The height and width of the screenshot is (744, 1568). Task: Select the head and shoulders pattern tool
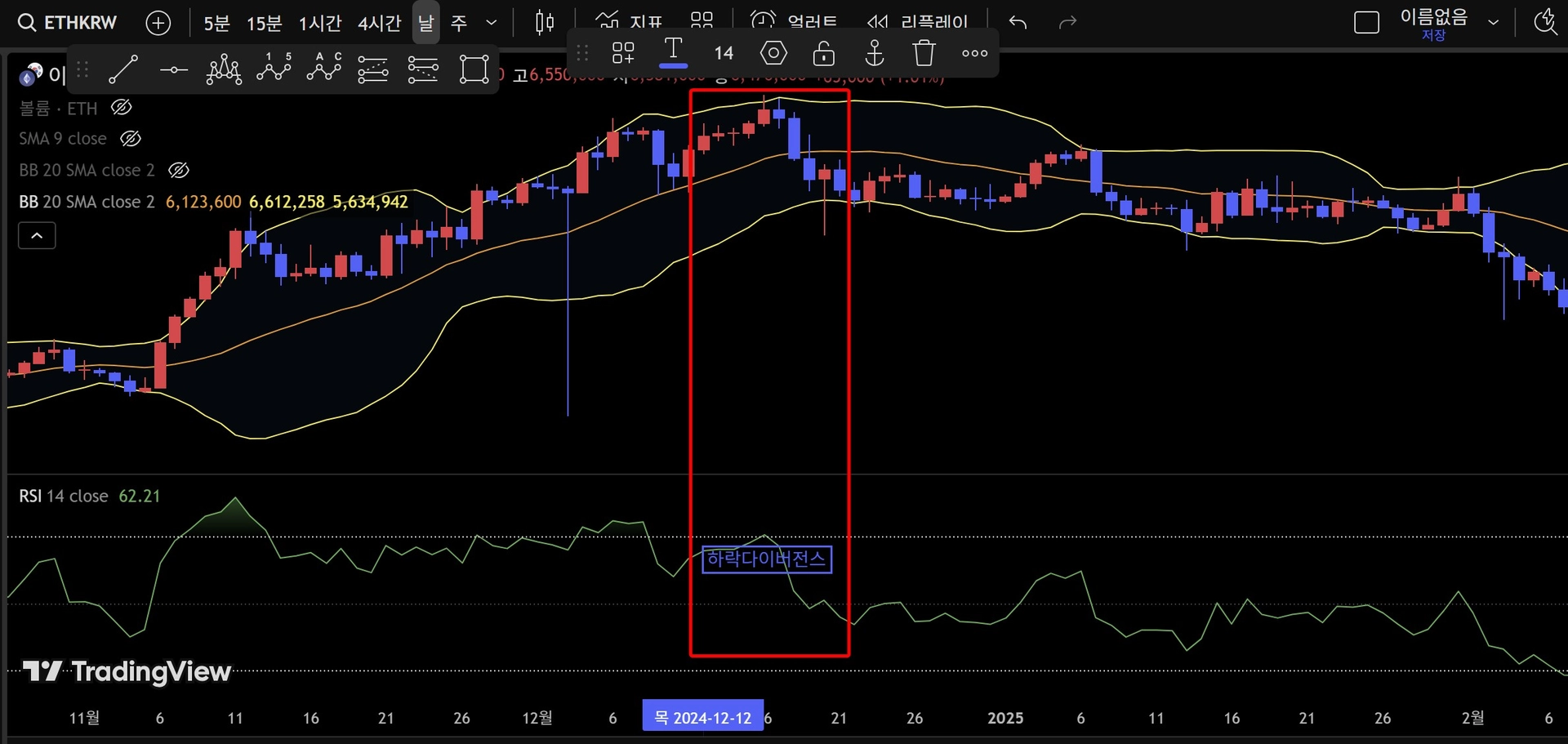(223, 69)
